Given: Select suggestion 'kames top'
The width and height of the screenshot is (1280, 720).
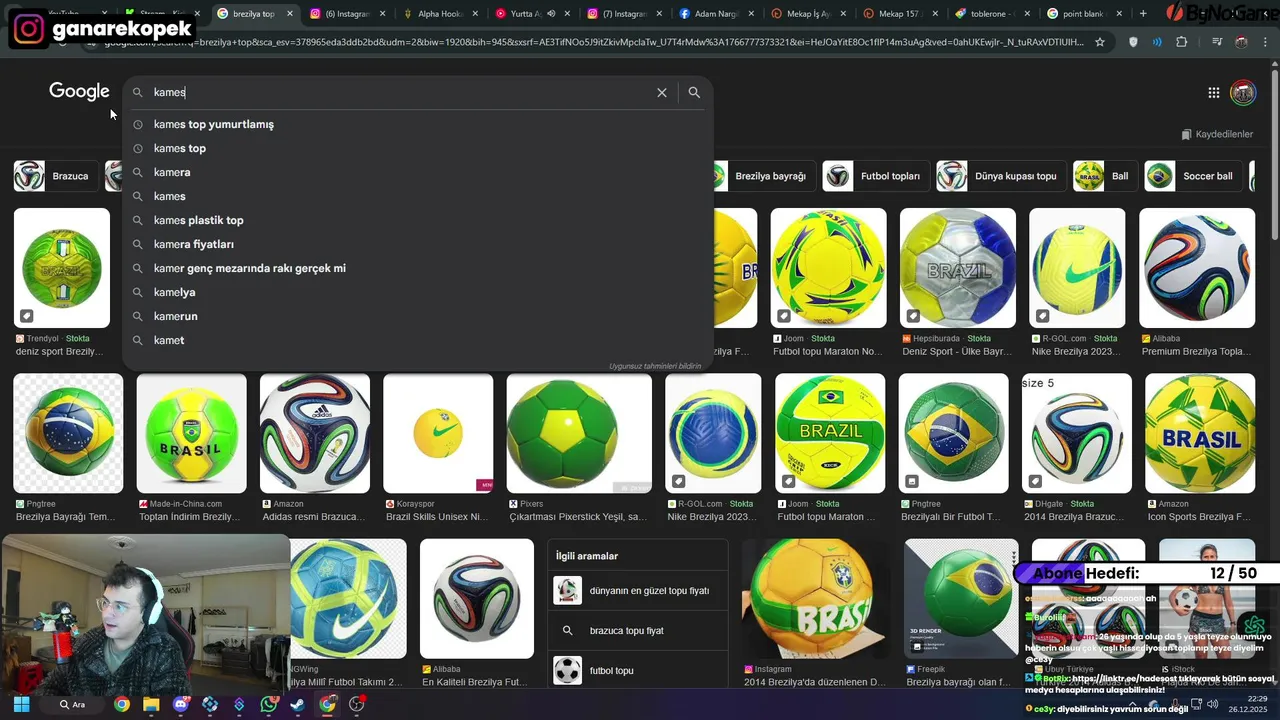Looking at the screenshot, I should (418, 148).
